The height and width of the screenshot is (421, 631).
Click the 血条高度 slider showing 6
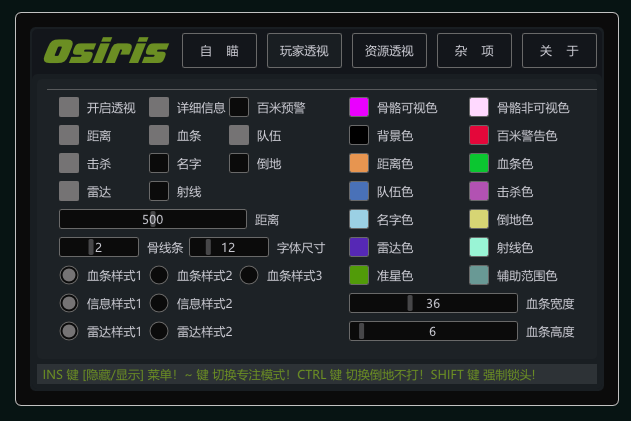(x=433, y=331)
